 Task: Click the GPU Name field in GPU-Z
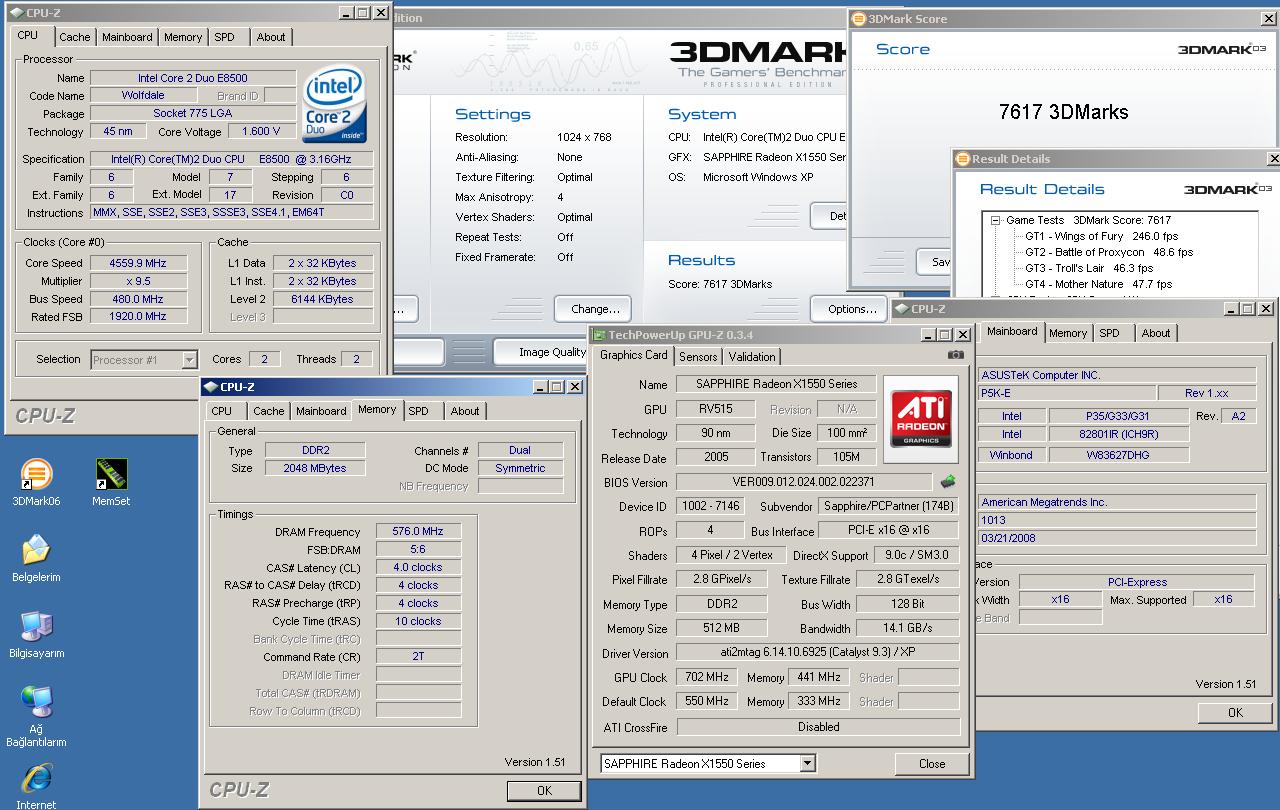point(777,384)
